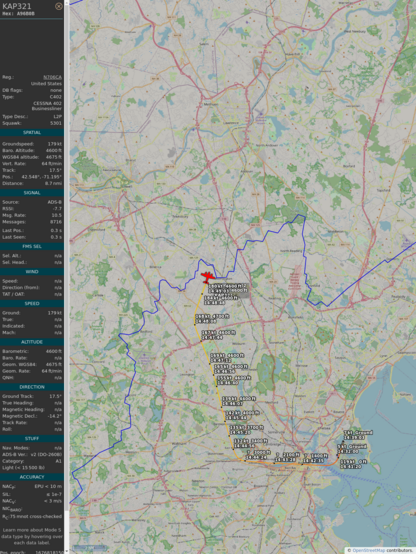Click the SIGNAL section header
Viewport: 416px width, 554px height.
(x=32, y=193)
